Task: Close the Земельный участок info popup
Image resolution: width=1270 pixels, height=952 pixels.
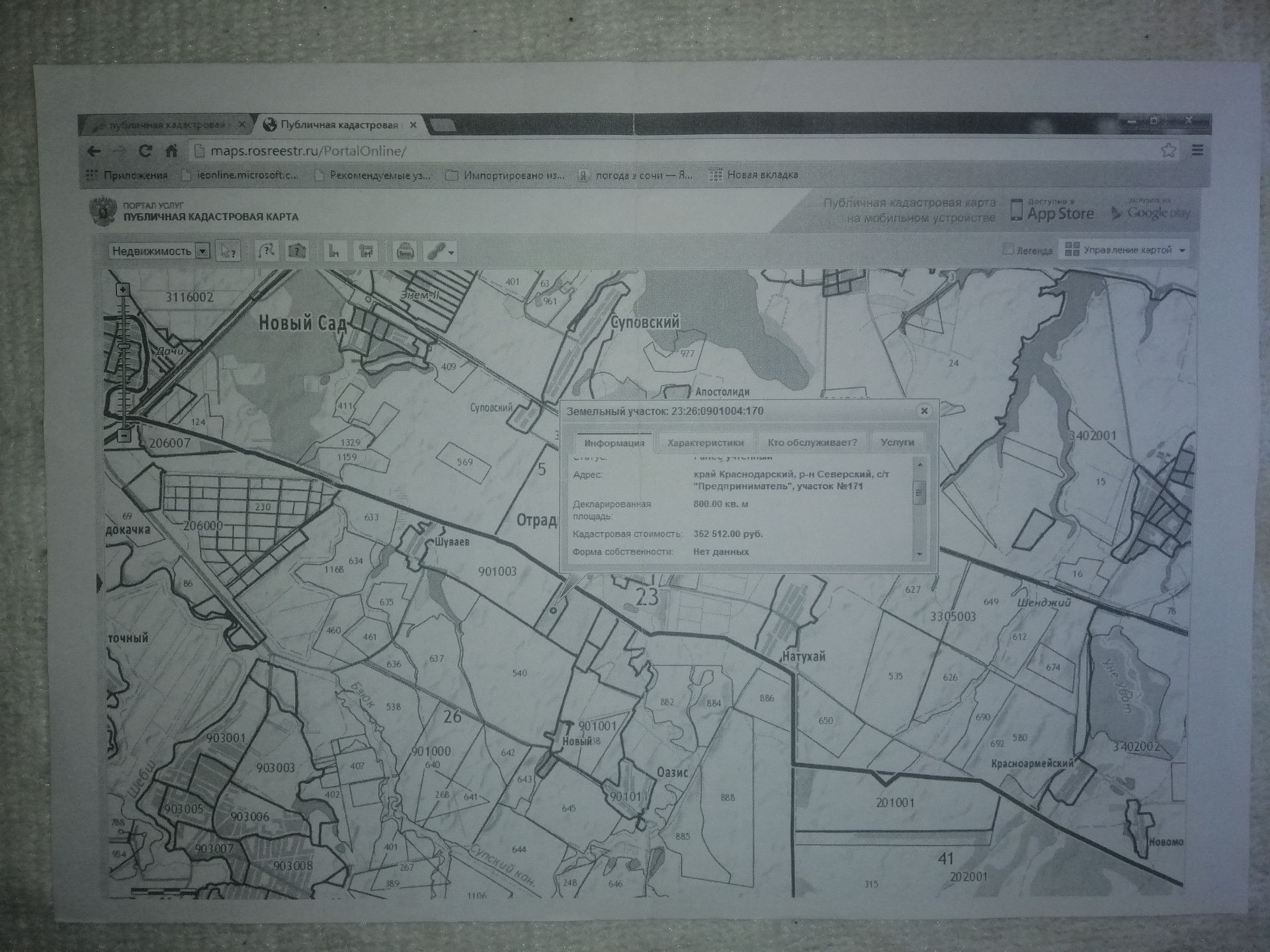Action: (924, 411)
